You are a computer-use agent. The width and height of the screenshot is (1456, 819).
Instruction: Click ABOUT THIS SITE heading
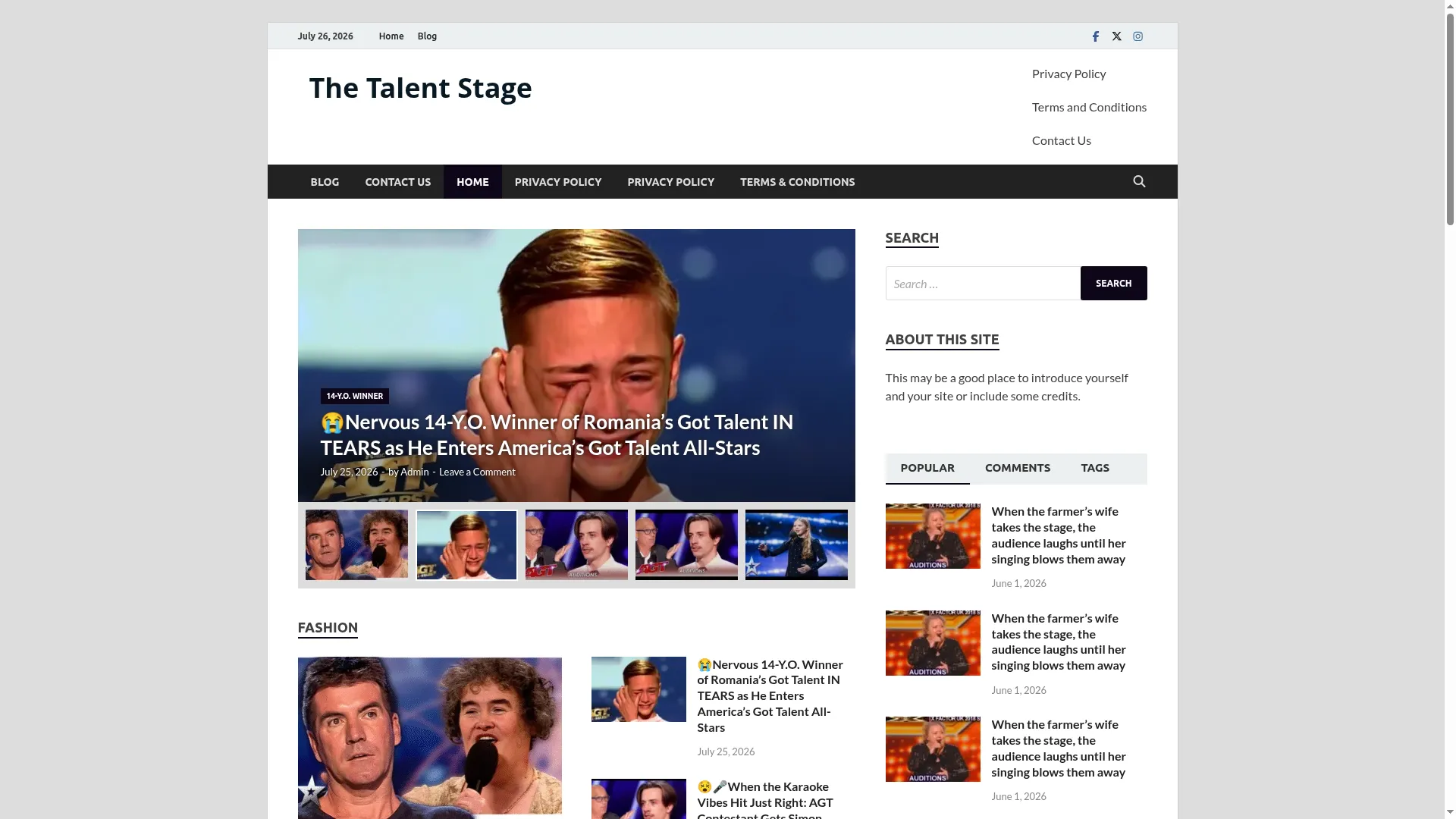pyautogui.click(x=942, y=340)
